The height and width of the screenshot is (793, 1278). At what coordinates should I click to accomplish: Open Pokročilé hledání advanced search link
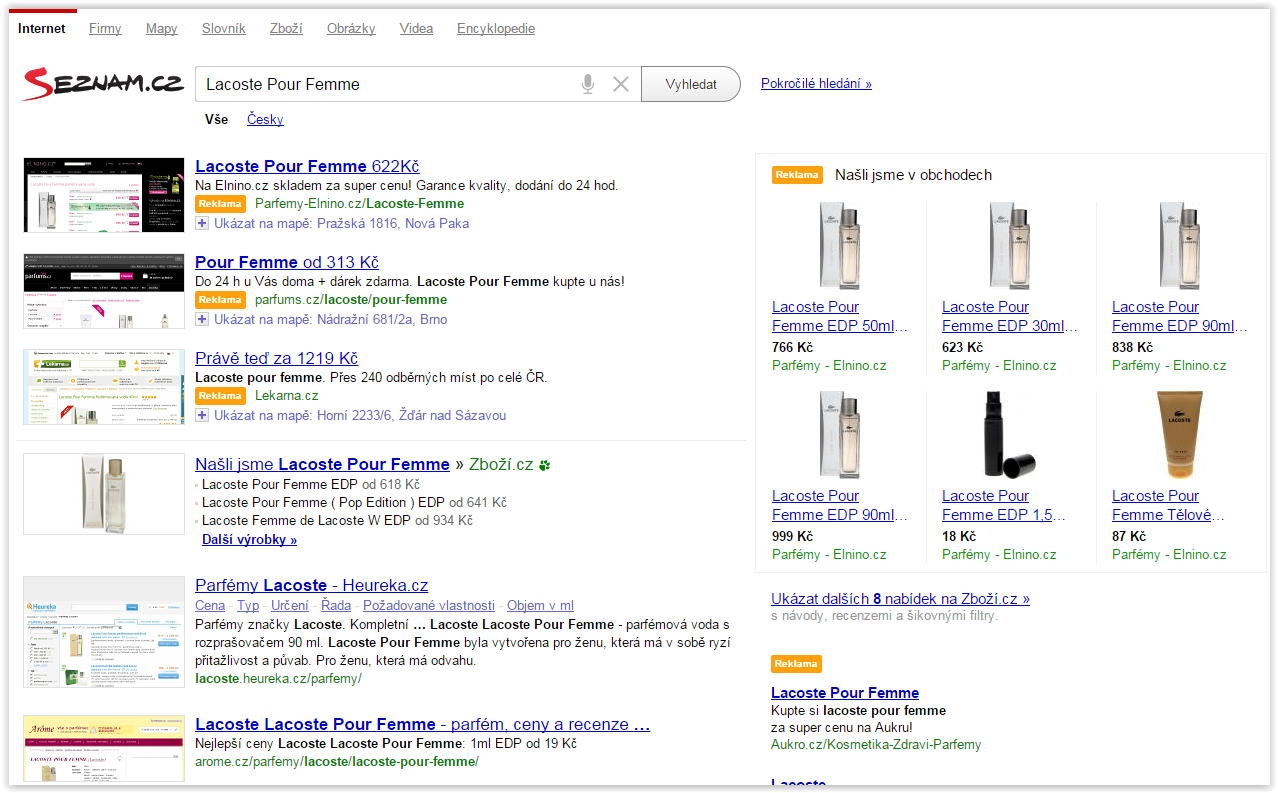pyautogui.click(x=816, y=84)
